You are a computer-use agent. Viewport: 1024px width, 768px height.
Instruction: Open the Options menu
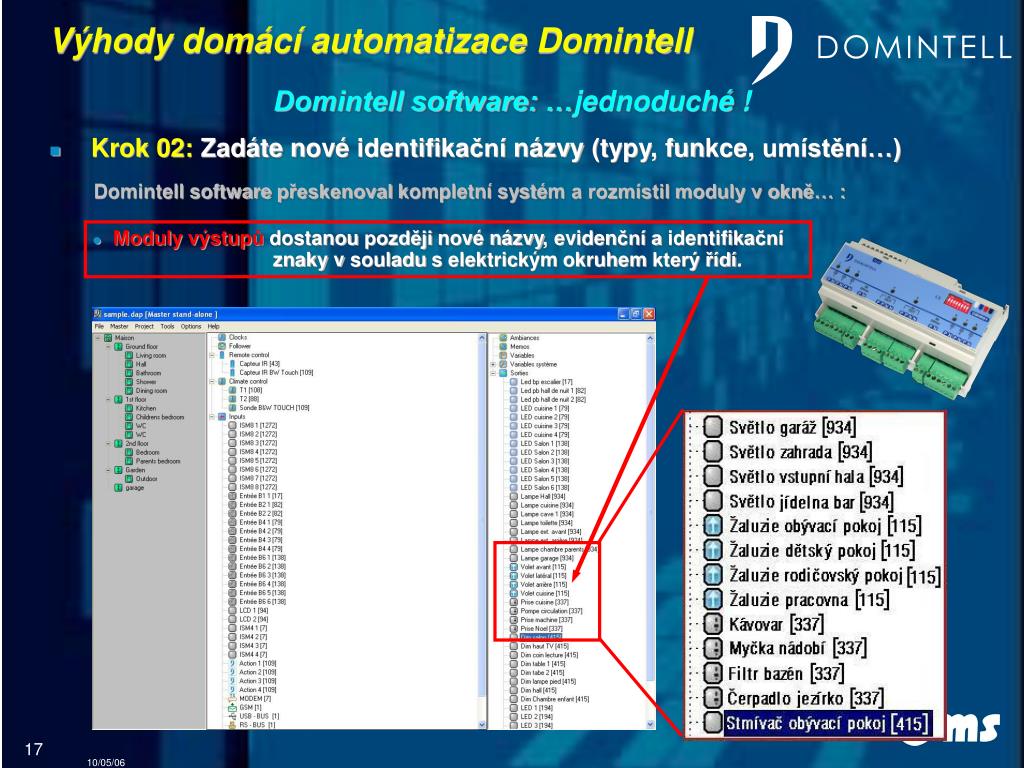click(191, 326)
